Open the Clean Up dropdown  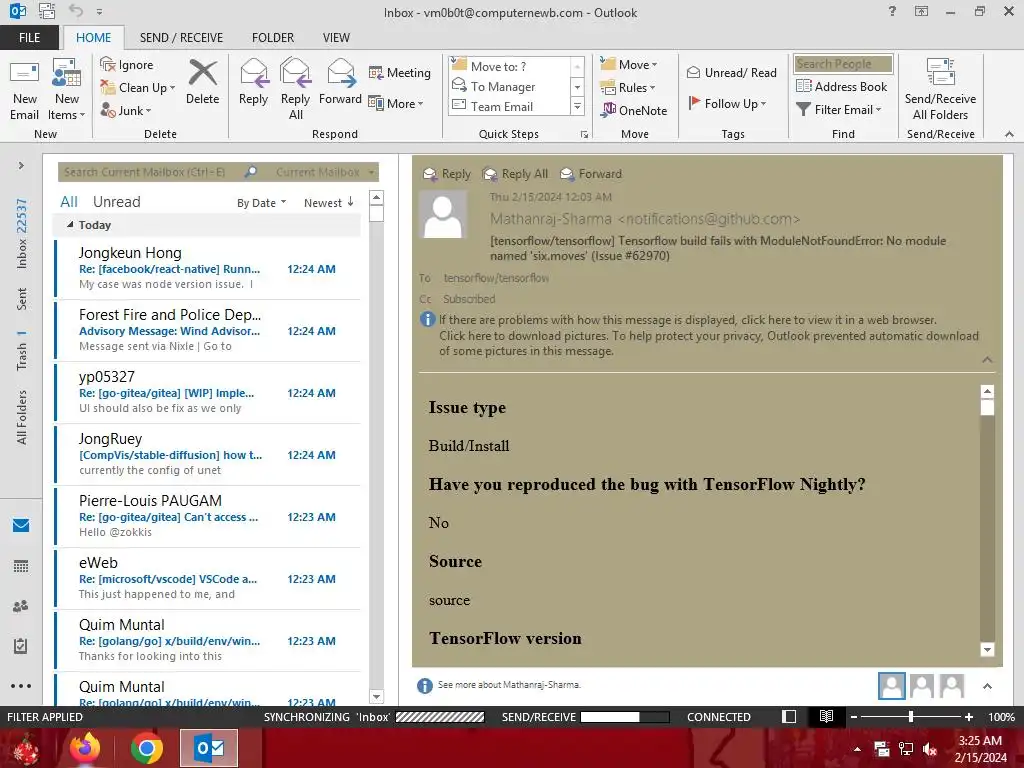[x=138, y=88]
